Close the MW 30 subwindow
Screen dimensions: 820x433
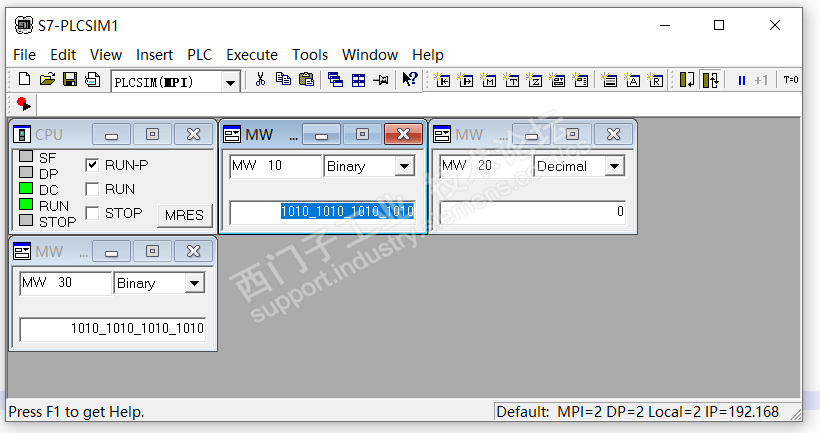(x=193, y=252)
